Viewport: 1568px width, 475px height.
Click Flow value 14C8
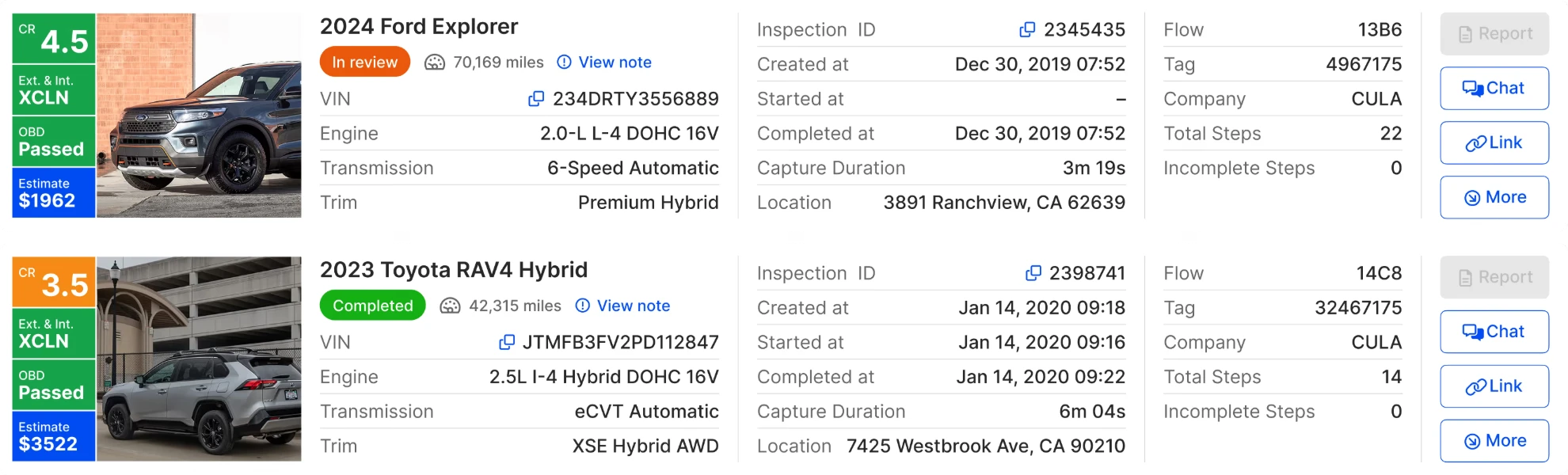pos(1379,273)
